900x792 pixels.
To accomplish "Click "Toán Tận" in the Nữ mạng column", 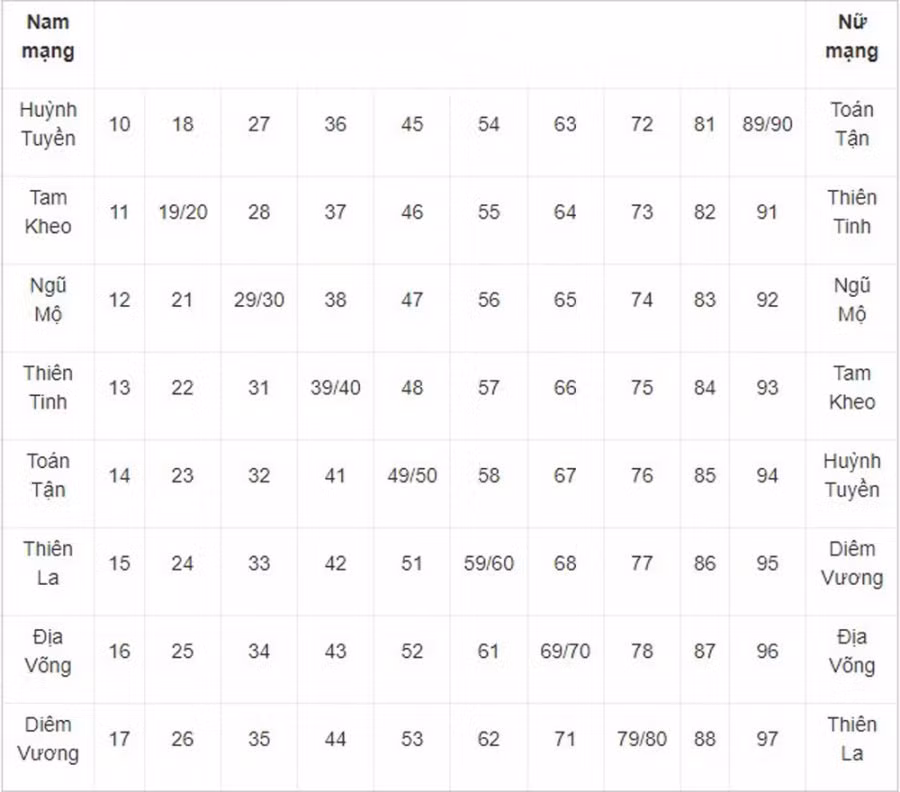I will click(x=851, y=124).
